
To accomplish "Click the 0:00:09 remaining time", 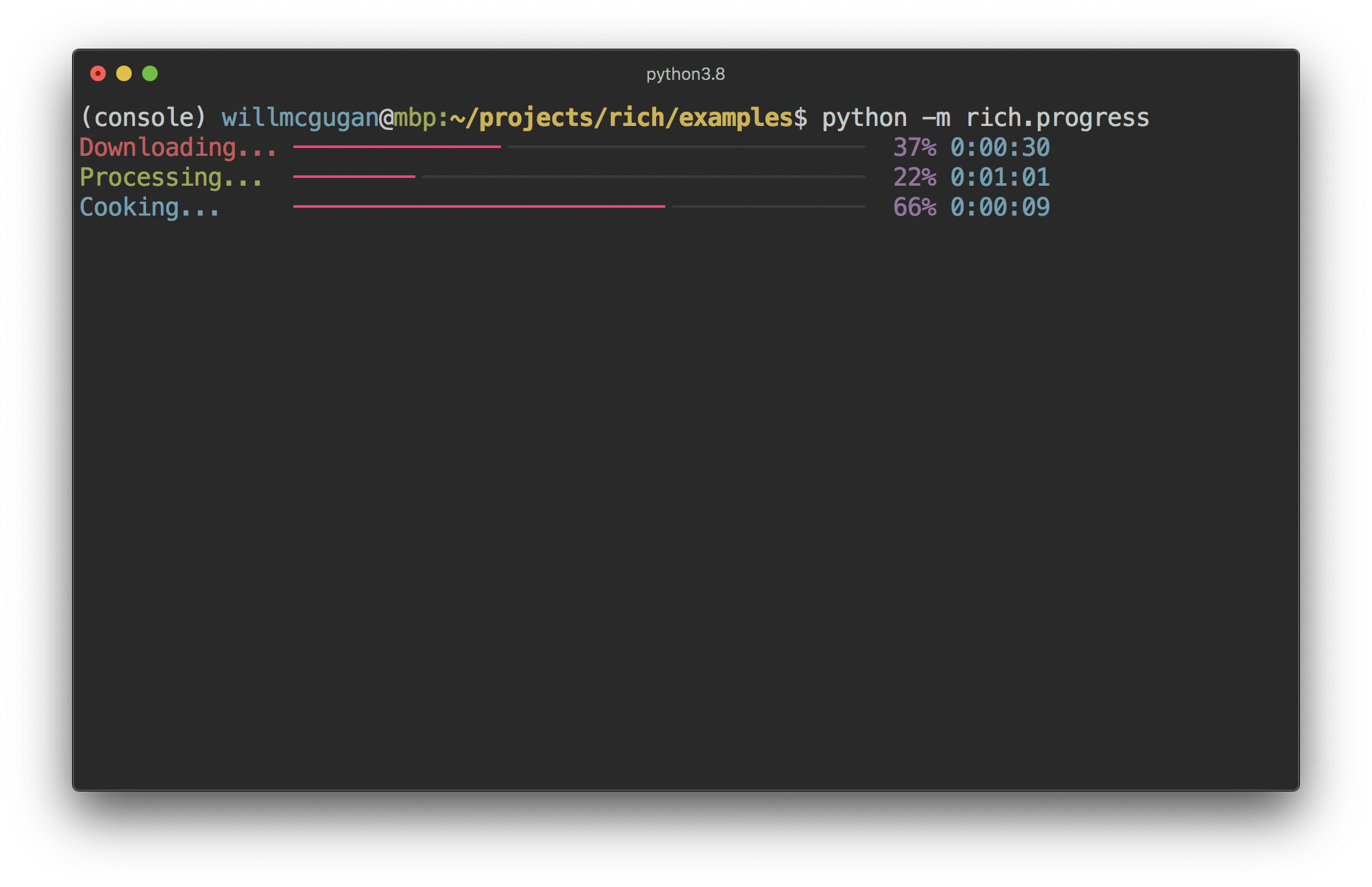I will (x=1000, y=207).
